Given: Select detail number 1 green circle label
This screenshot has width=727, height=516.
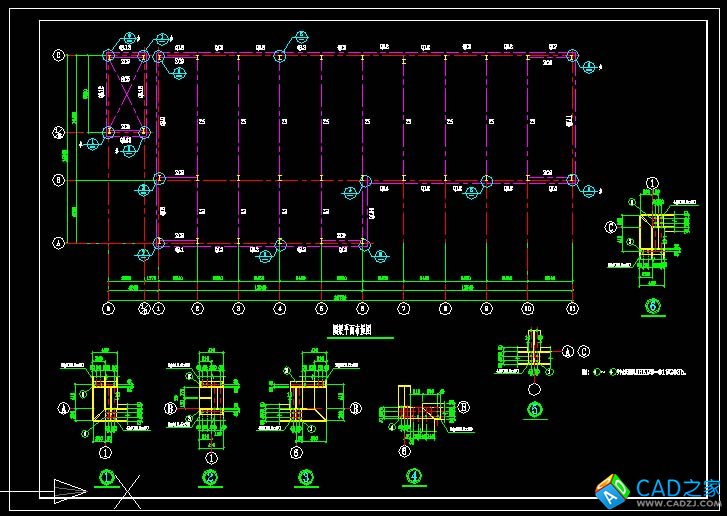Looking at the screenshot, I should (105, 477).
